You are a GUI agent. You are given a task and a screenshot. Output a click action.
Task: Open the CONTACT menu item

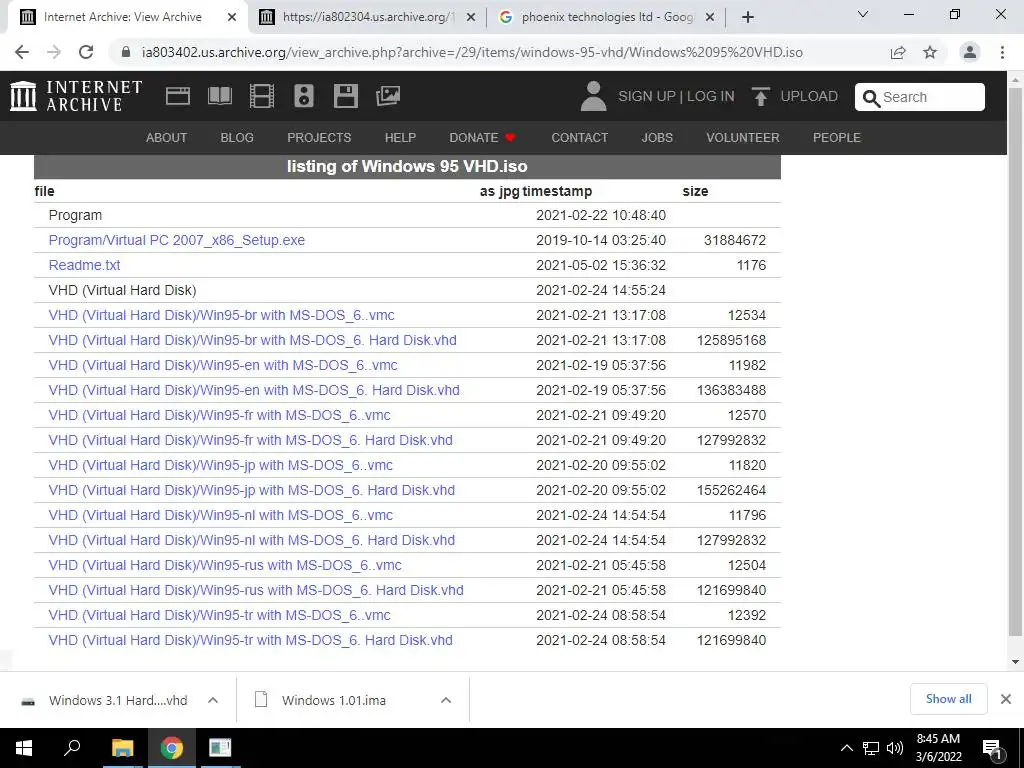579,138
